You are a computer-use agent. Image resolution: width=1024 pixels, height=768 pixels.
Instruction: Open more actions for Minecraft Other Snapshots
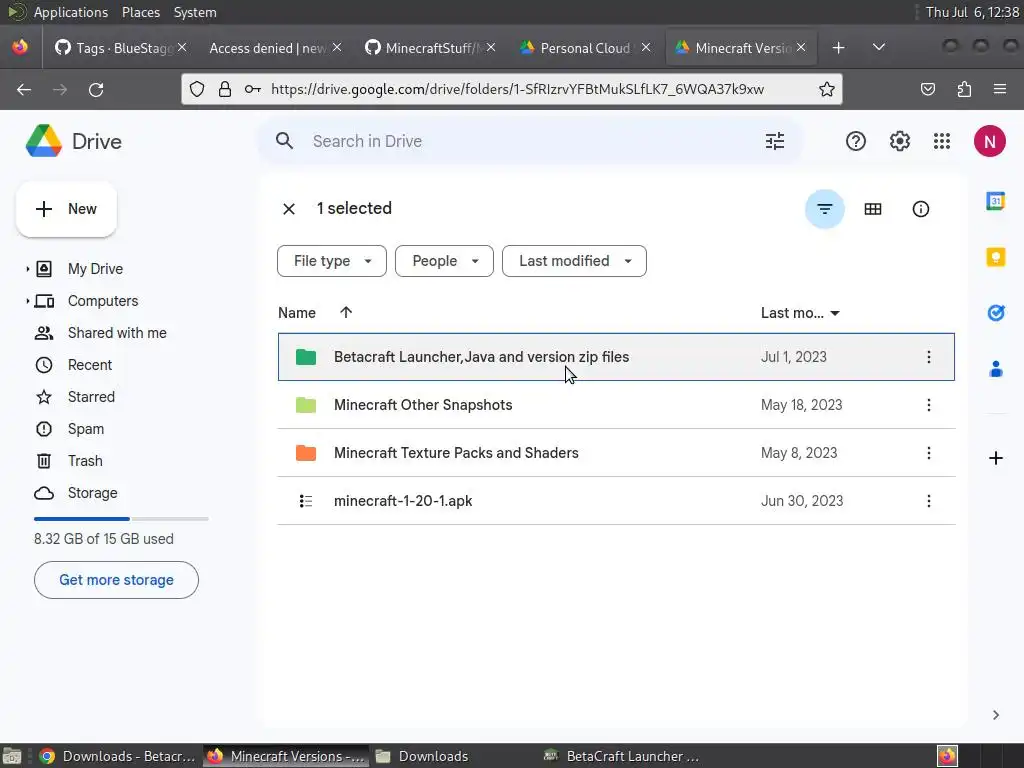click(929, 405)
